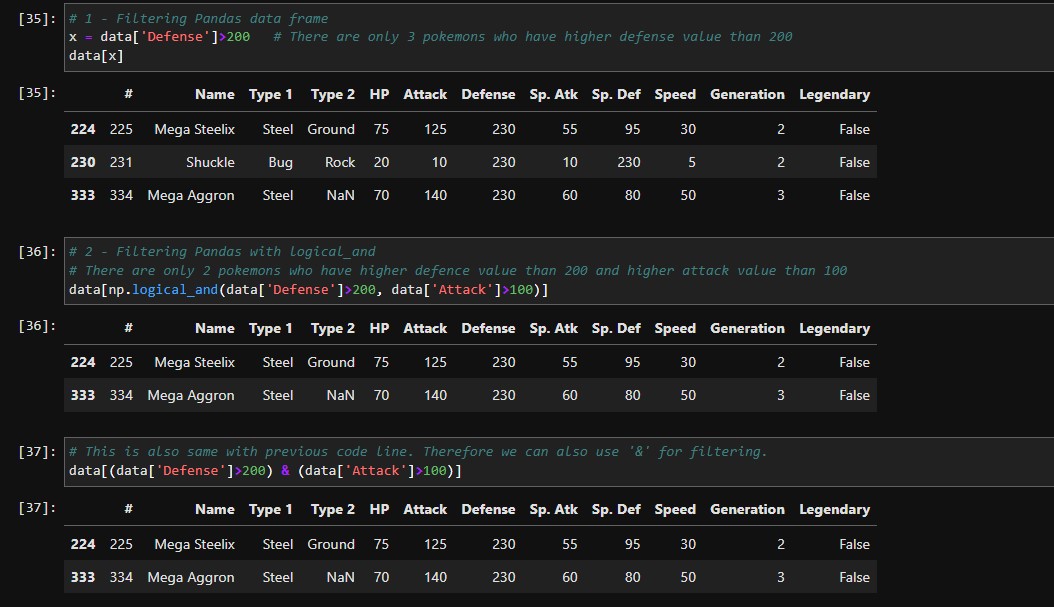Click 'Mega Steelix' in output 35 table
This screenshot has height=607, width=1054.
[x=194, y=130]
